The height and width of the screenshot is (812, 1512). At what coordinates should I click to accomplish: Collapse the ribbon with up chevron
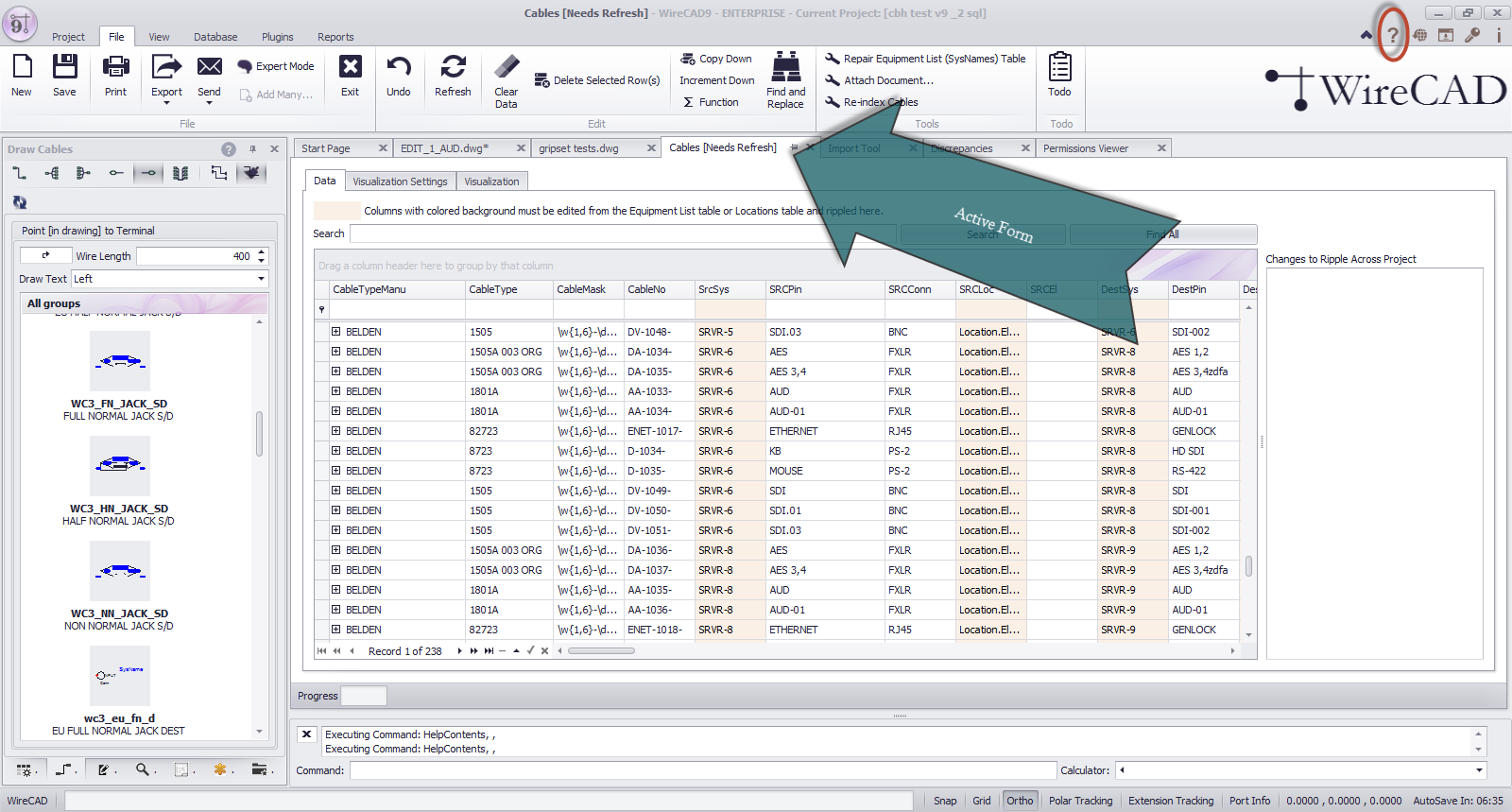[1366, 35]
